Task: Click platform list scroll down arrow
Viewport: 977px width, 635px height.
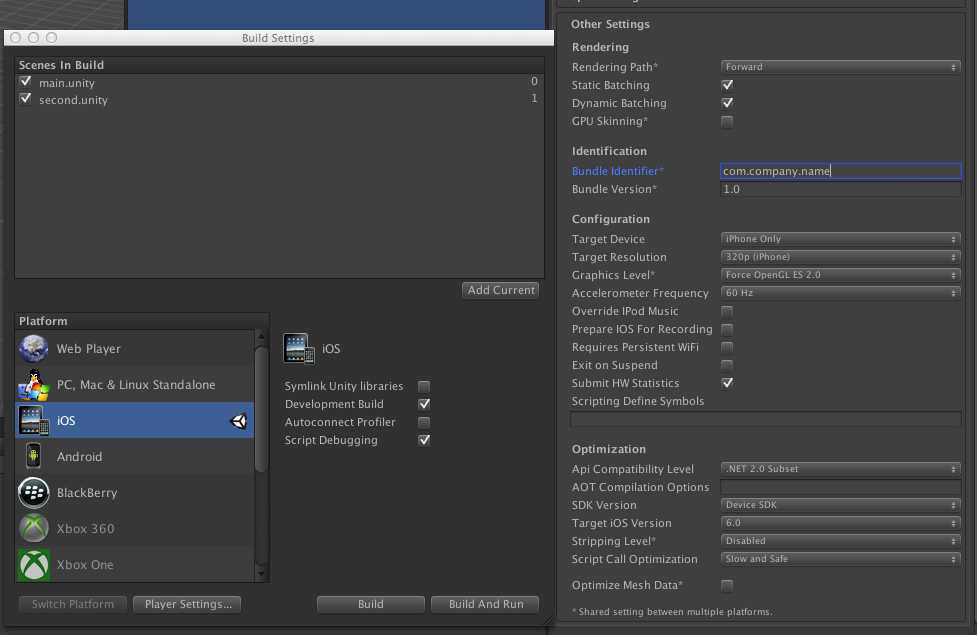Action: [x=262, y=573]
